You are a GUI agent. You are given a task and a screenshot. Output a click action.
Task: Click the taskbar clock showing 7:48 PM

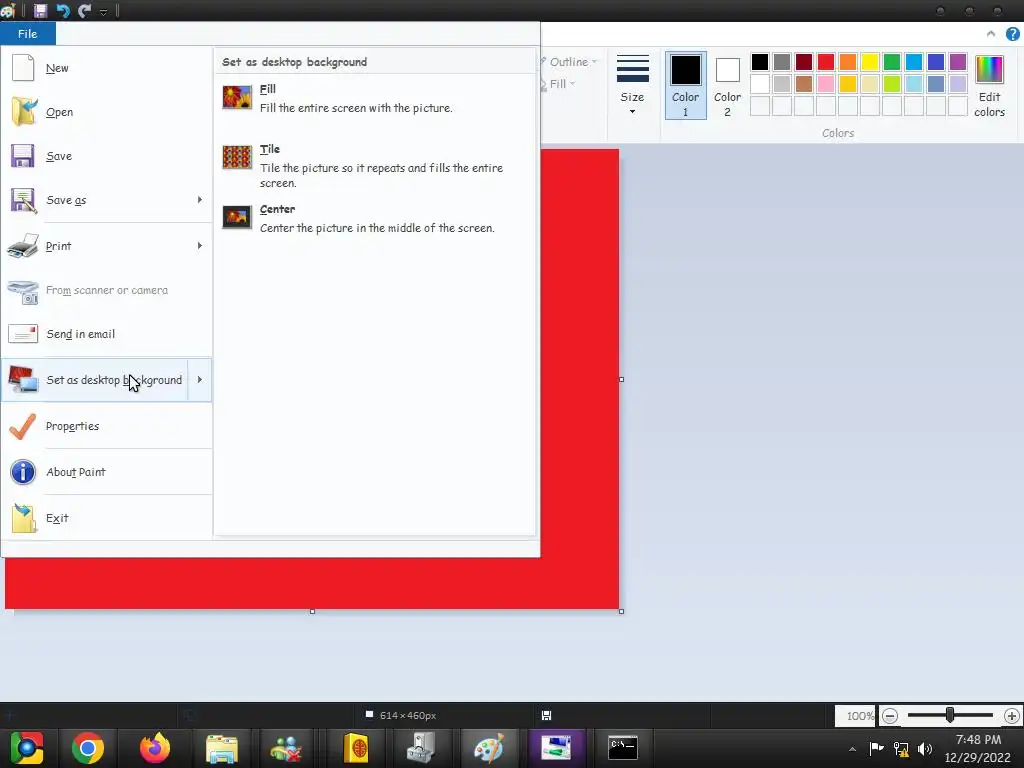point(978,748)
